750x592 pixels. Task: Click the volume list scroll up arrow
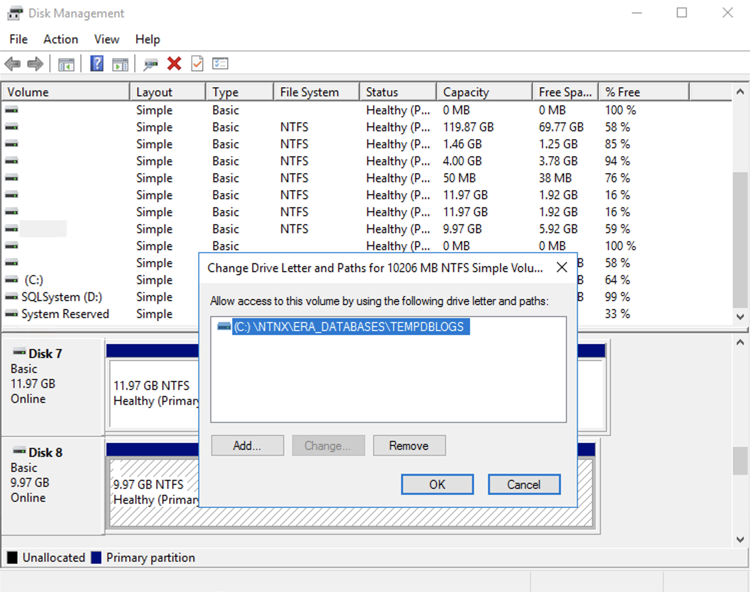tap(740, 91)
